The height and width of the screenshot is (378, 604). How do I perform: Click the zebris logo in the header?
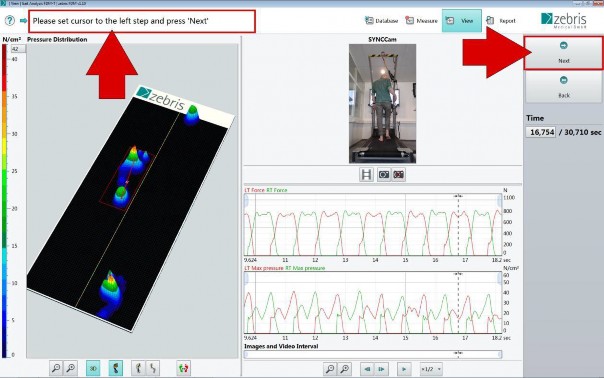pos(564,20)
